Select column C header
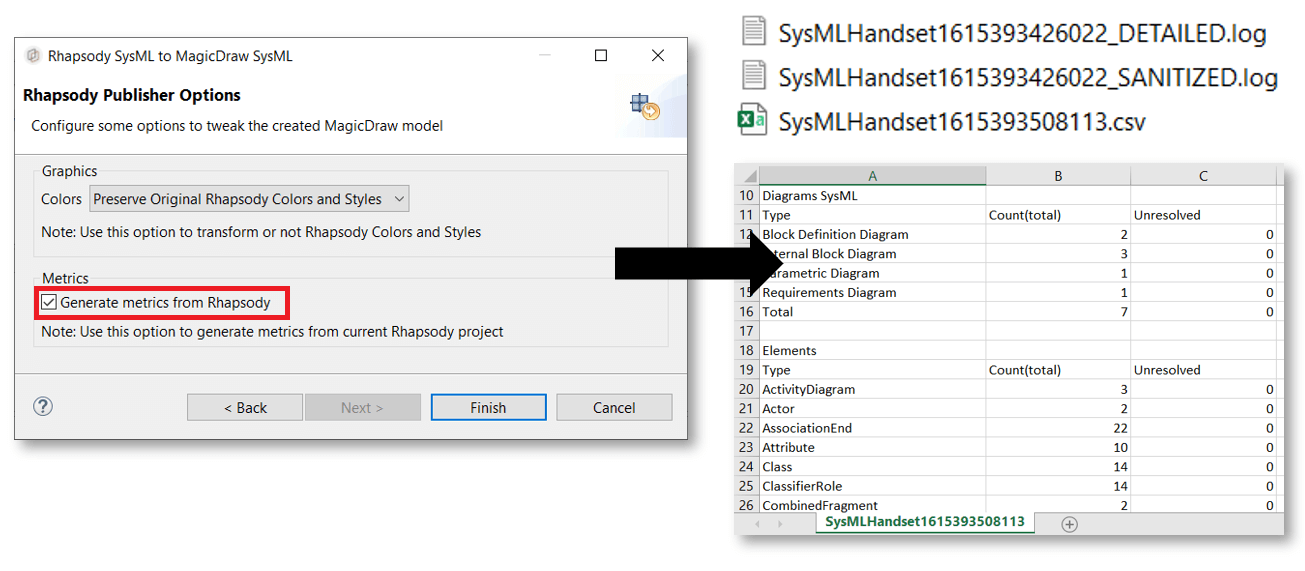 1203,176
